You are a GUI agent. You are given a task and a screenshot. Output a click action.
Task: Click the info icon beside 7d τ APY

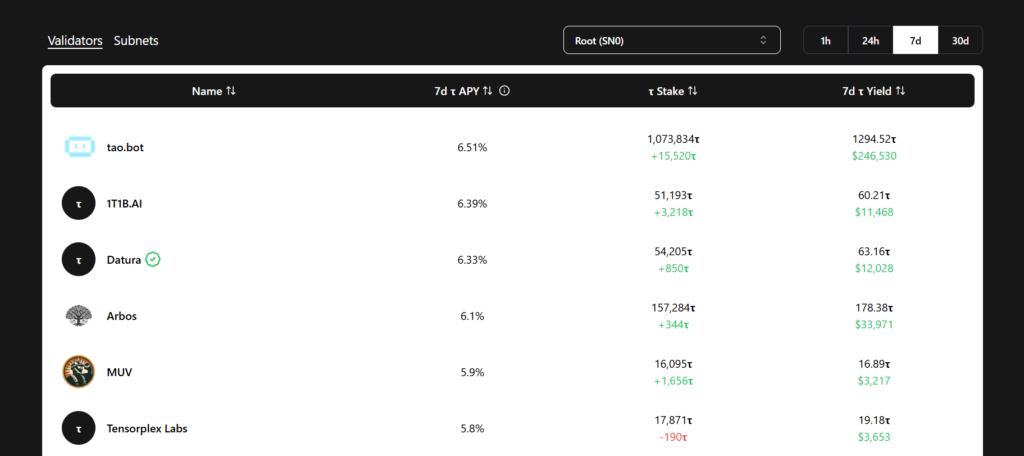(504, 91)
